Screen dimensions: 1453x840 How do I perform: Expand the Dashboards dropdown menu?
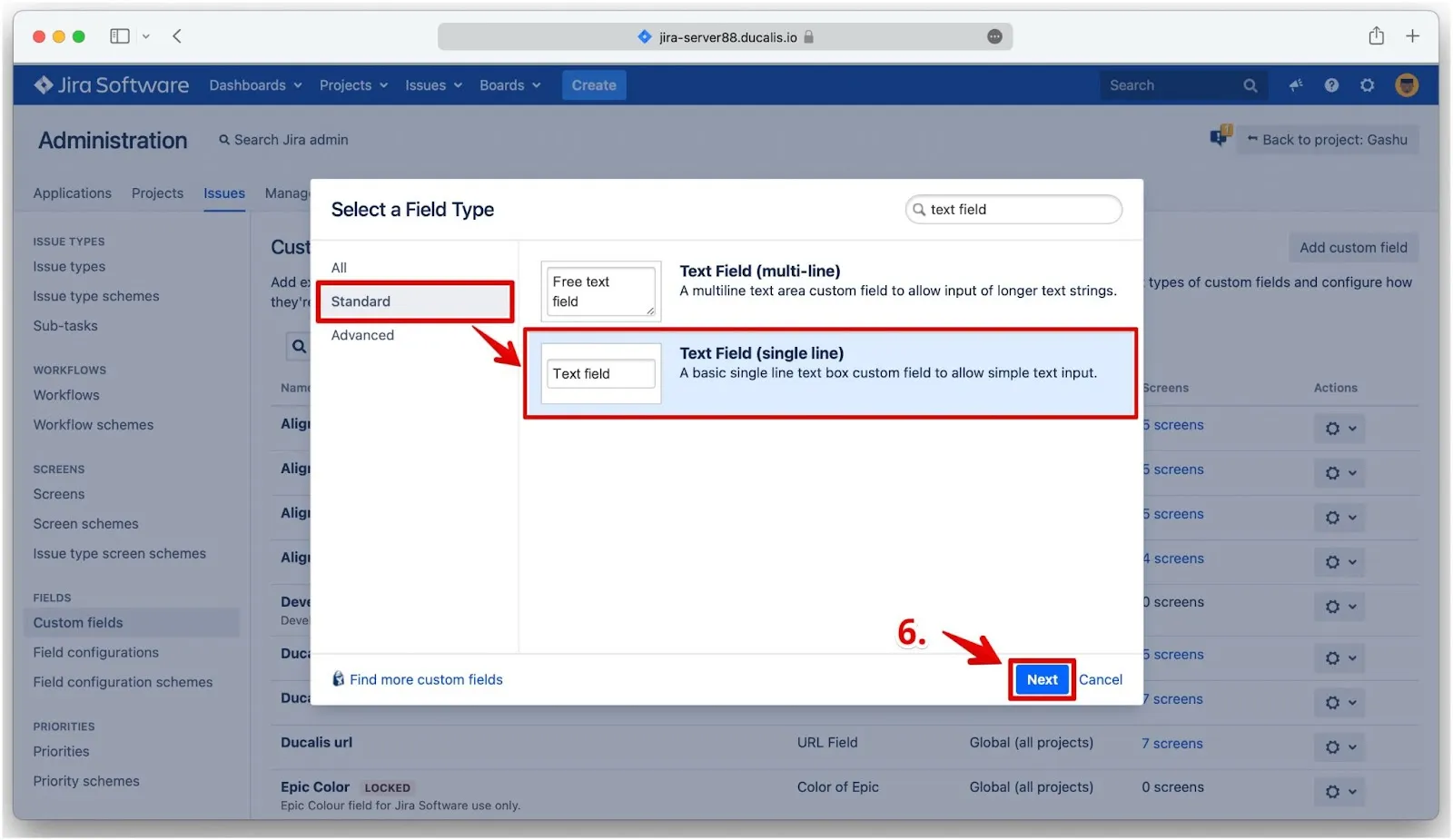[254, 85]
